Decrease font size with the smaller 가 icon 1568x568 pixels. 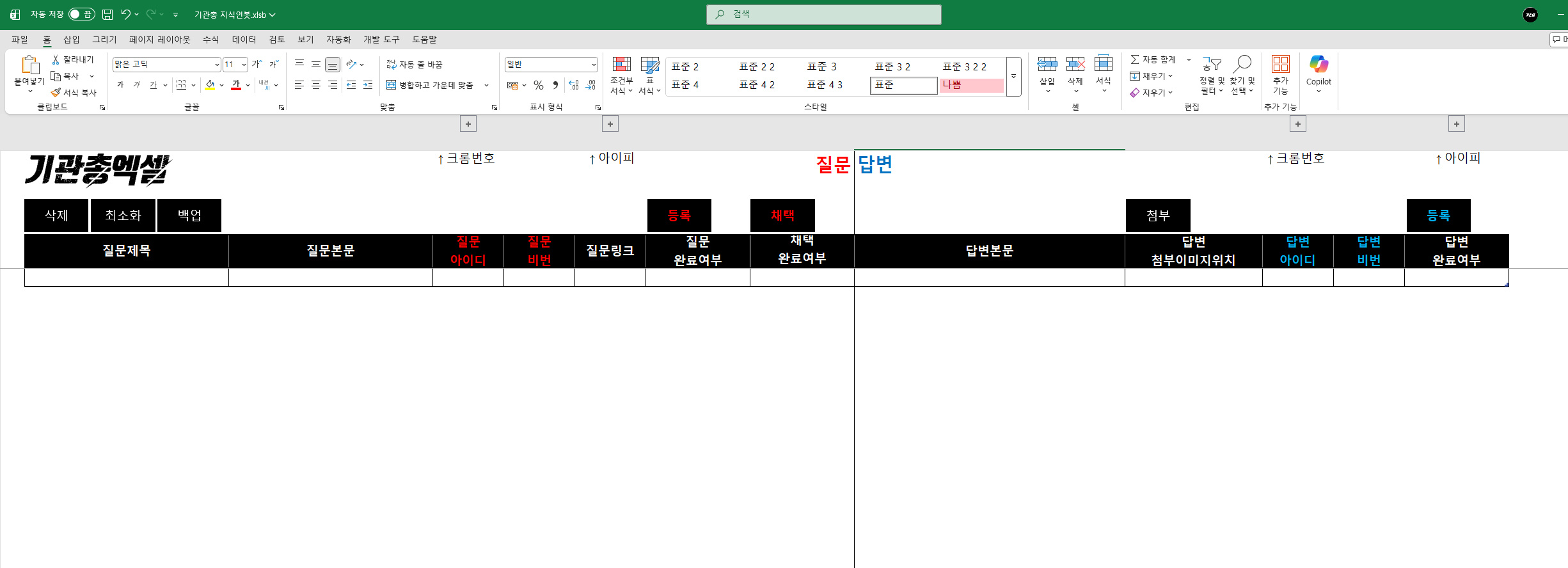[x=274, y=64]
